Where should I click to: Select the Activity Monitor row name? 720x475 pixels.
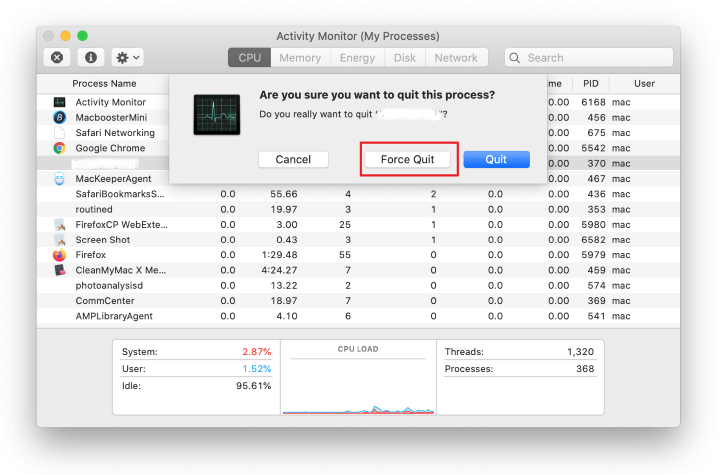point(111,102)
